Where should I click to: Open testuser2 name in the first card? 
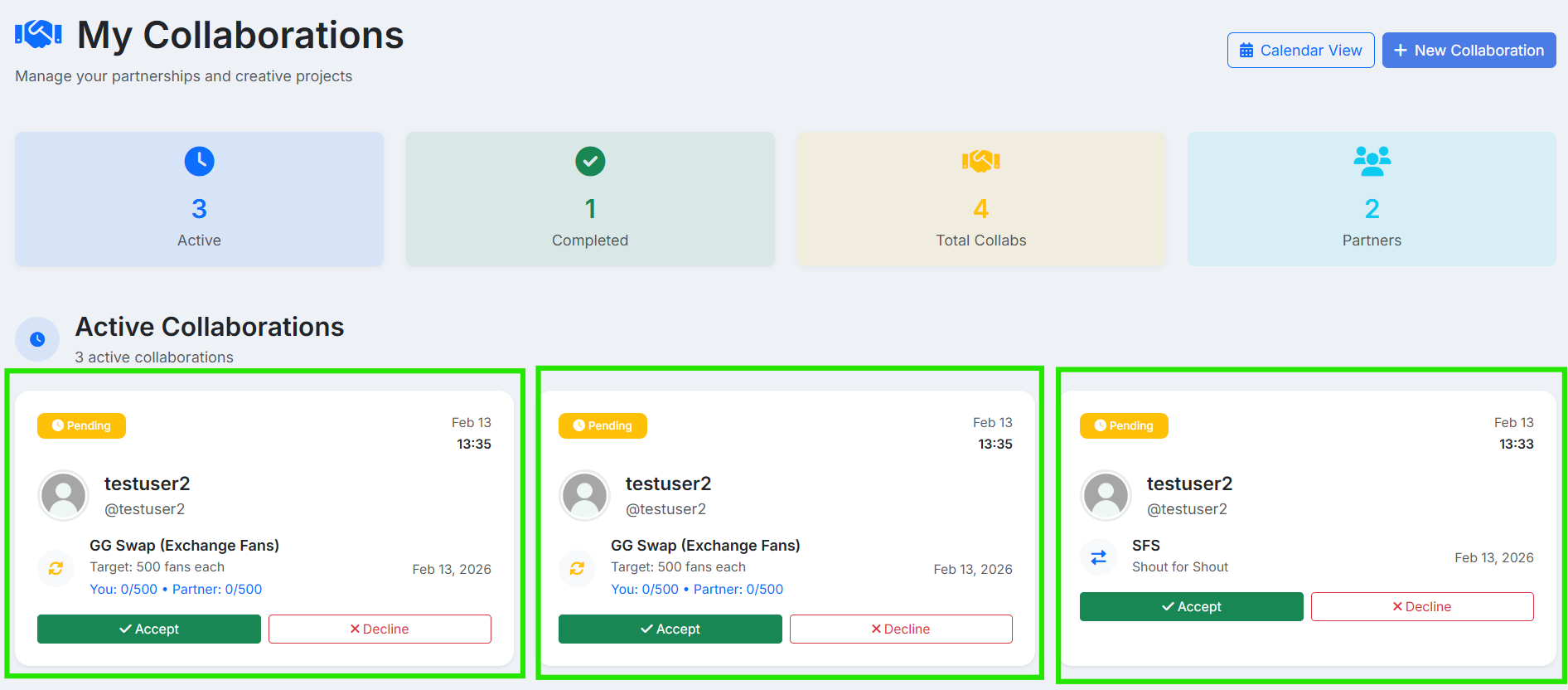pyautogui.click(x=147, y=483)
